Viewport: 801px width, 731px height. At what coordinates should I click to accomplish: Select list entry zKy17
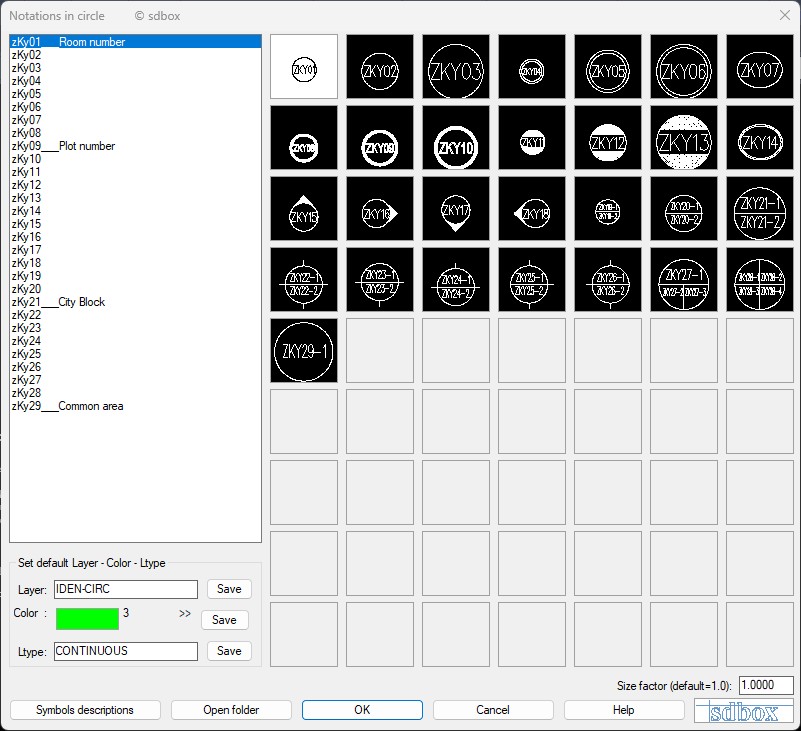[135, 250]
